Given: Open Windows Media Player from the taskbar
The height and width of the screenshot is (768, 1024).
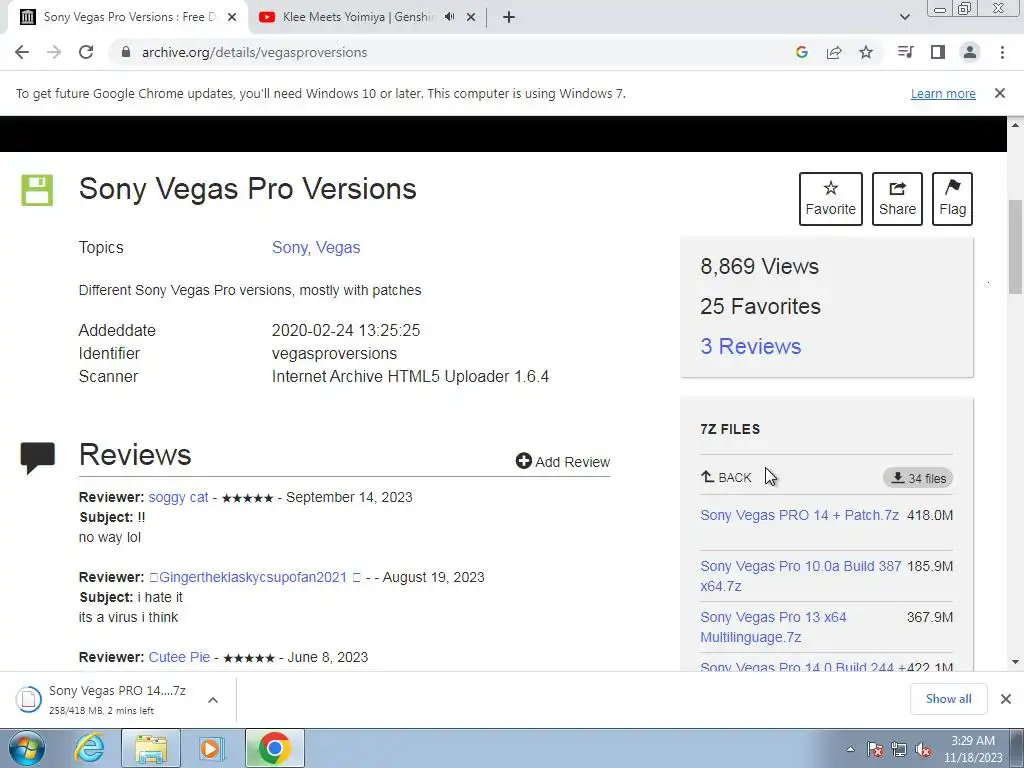Looking at the screenshot, I should pyautogui.click(x=211, y=748).
